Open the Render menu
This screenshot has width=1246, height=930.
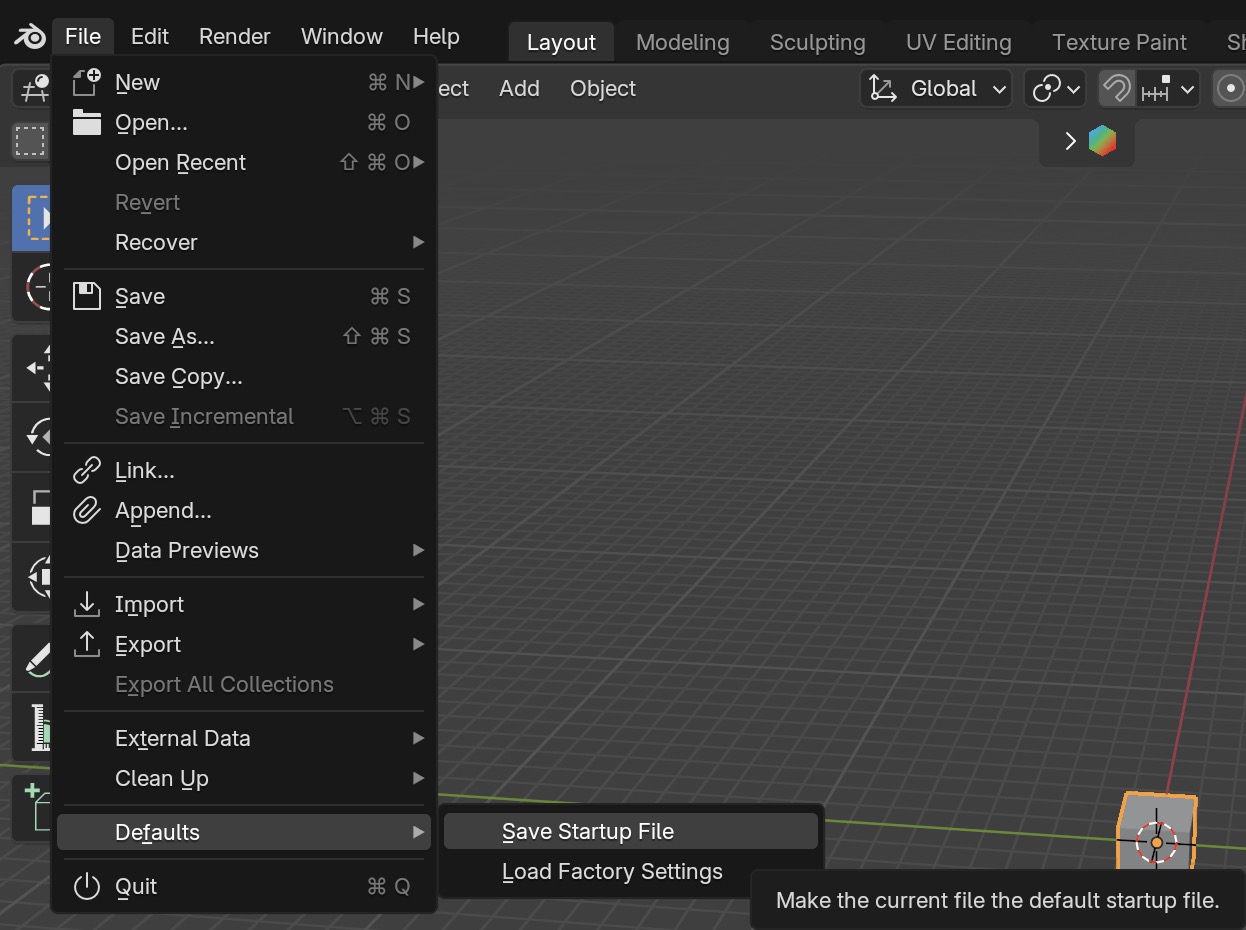click(235, 37)
